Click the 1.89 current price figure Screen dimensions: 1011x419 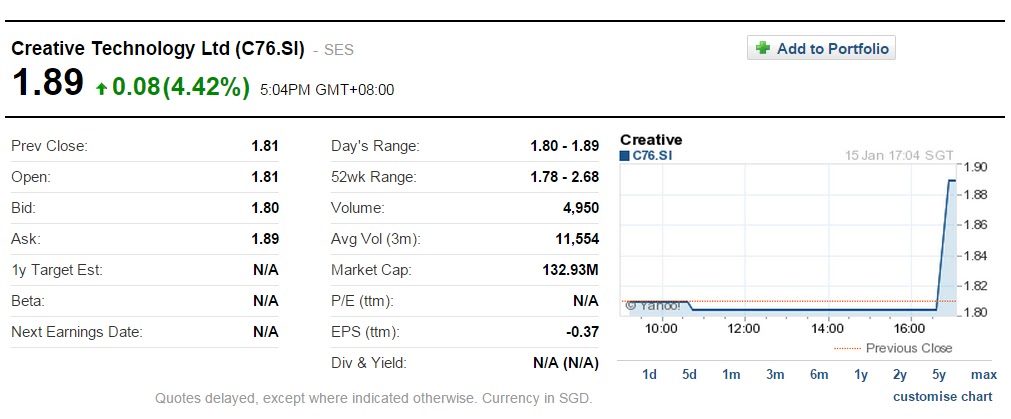click(x=47, y=84)
